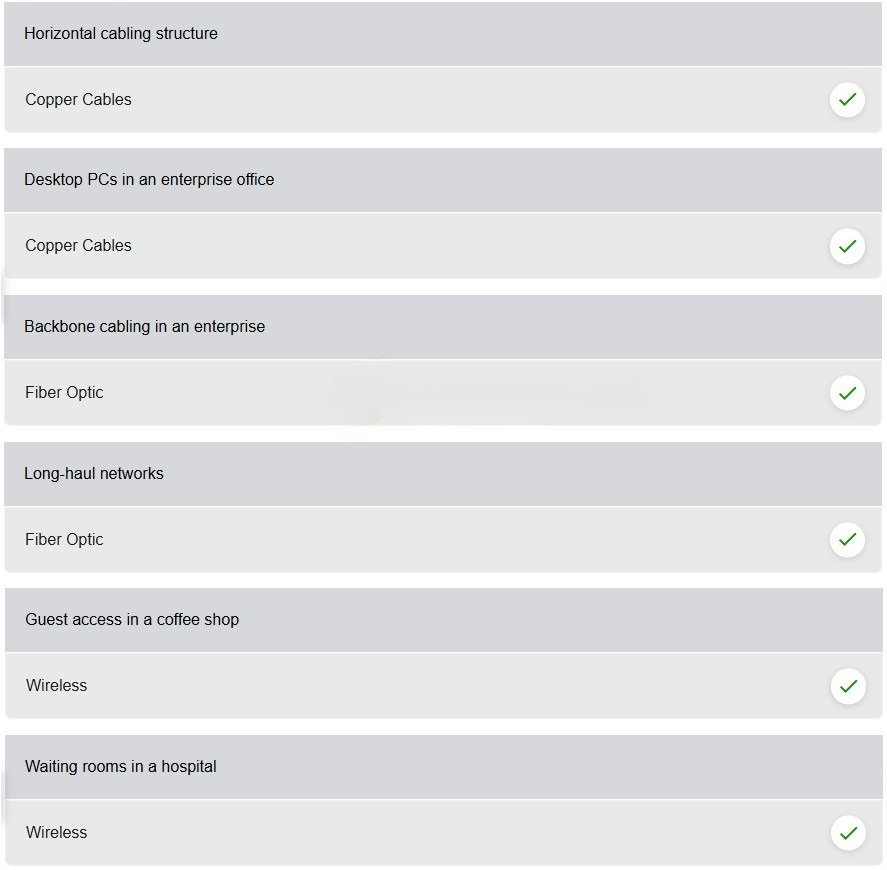Select Waiting rooms in a hospital header
This screenshot has width=887, height=870.
tap(444, 767)
